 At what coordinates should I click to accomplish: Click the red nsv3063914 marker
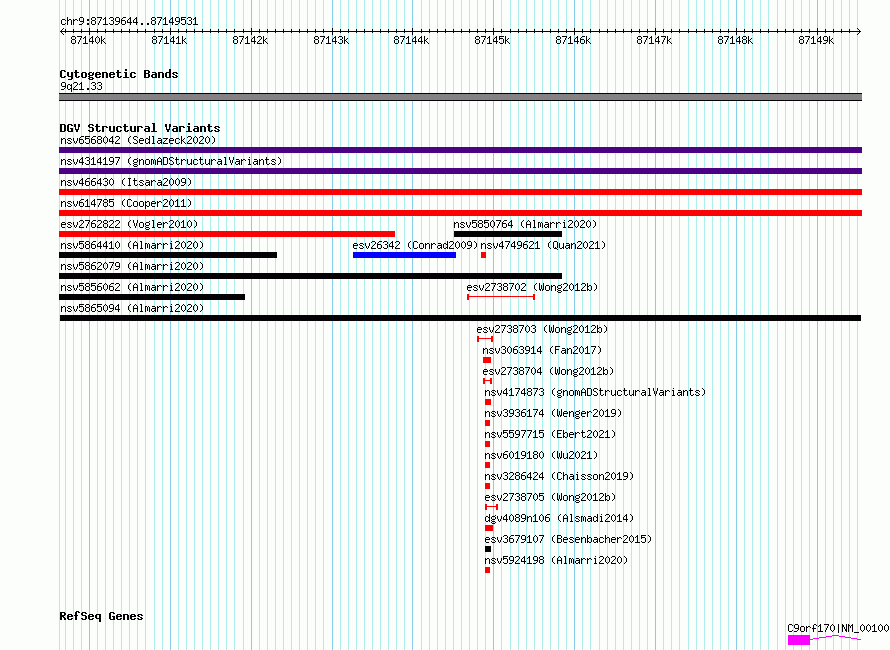(x=487, y=360)
